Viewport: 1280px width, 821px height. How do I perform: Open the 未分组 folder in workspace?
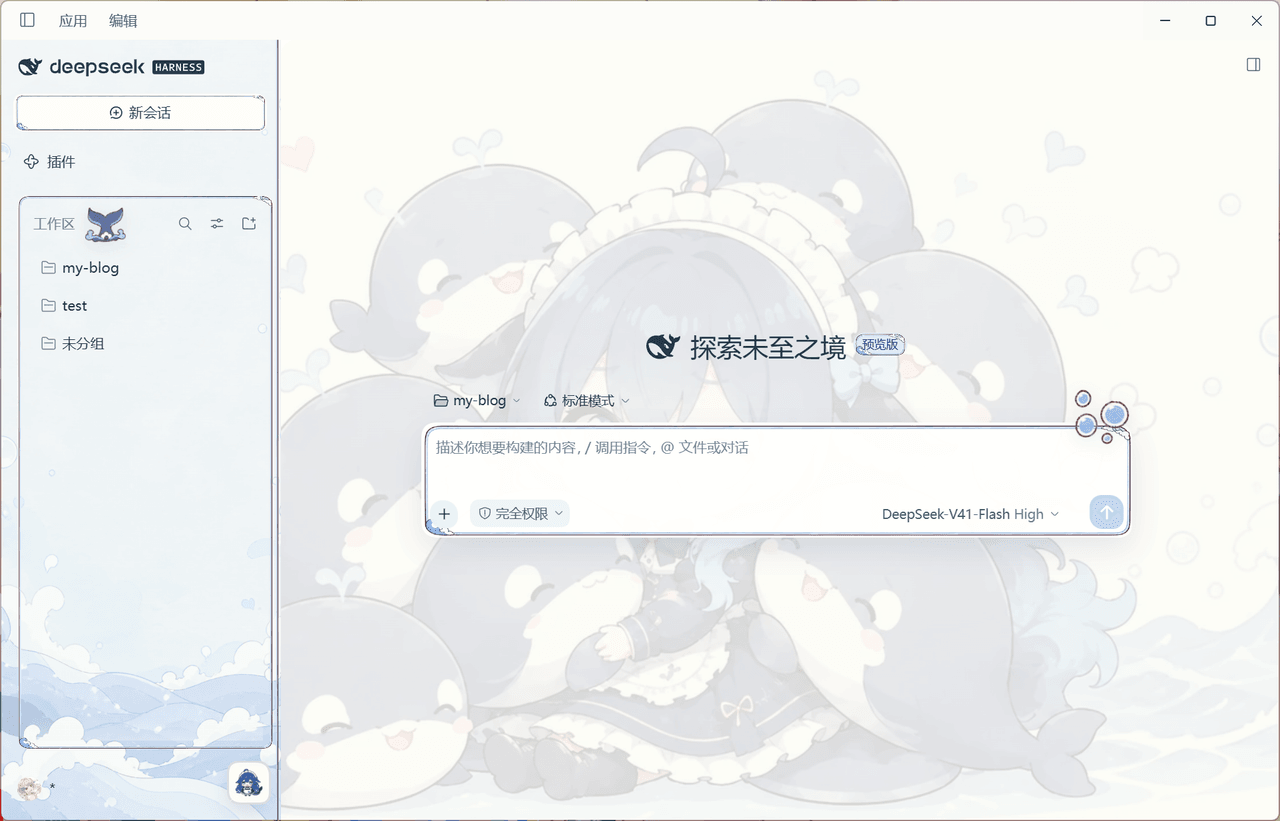tap(145, 344)
